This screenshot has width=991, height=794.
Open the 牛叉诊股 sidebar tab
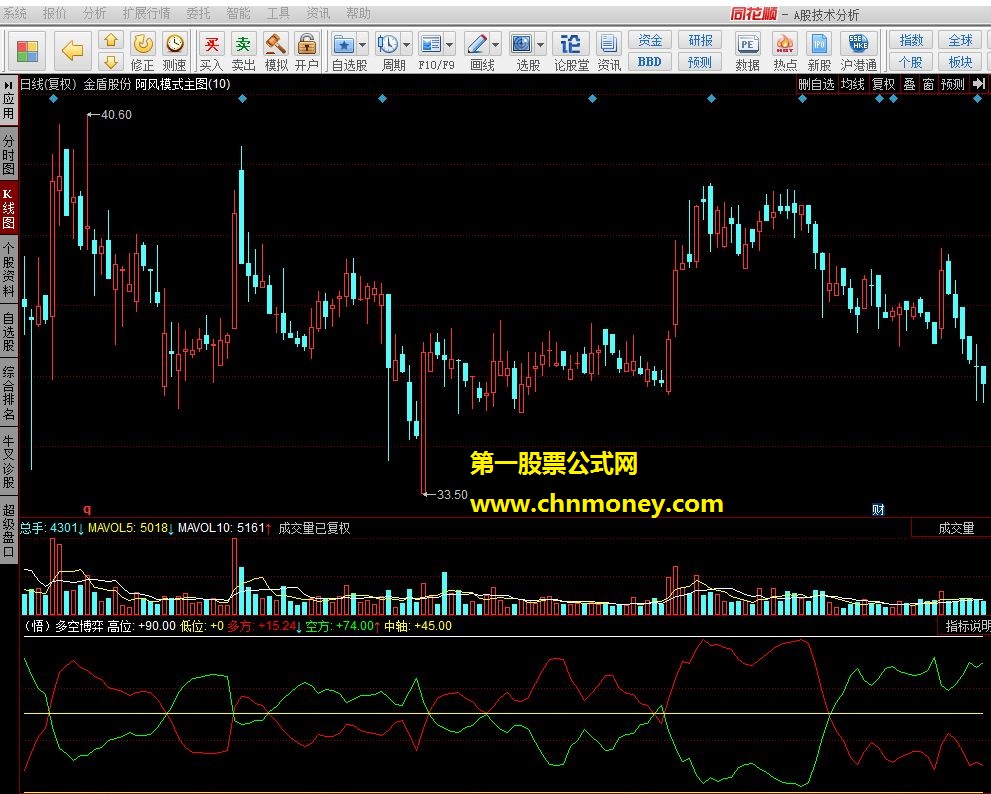[8, 462]
